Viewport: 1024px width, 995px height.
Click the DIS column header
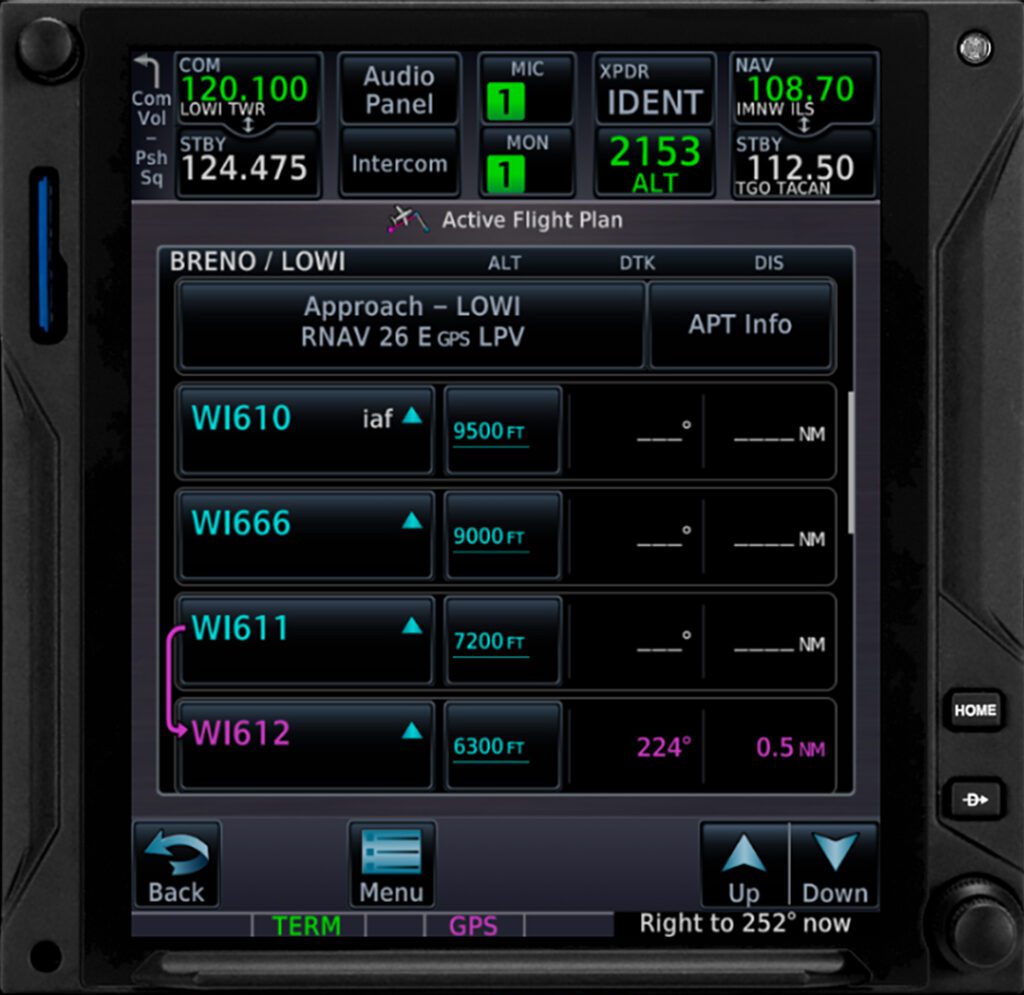tap(769, 262)
